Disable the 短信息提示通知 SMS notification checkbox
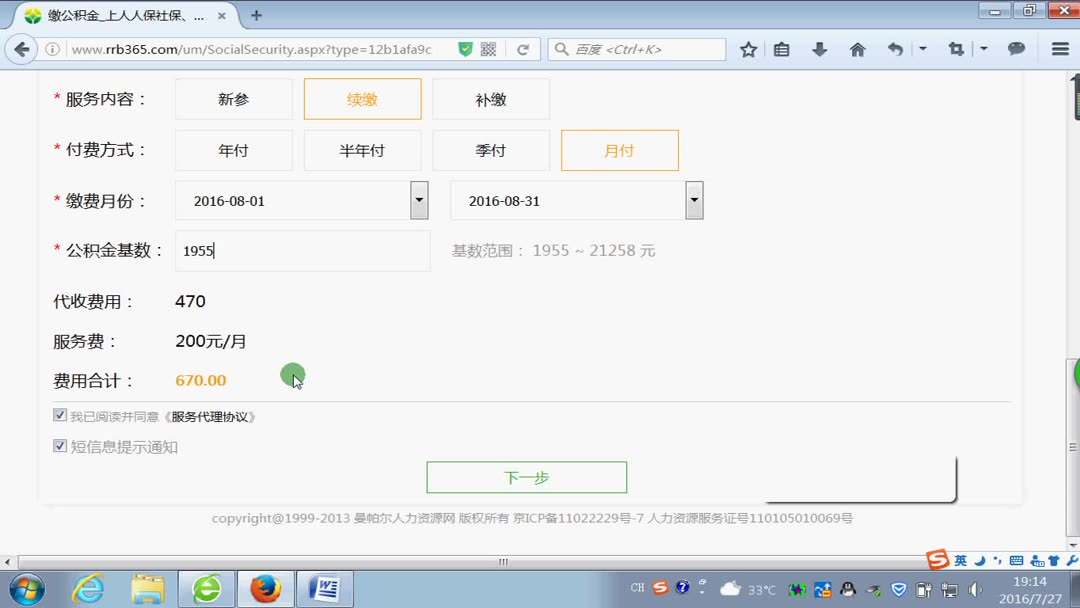The image size is (1080, 608). 60,446
